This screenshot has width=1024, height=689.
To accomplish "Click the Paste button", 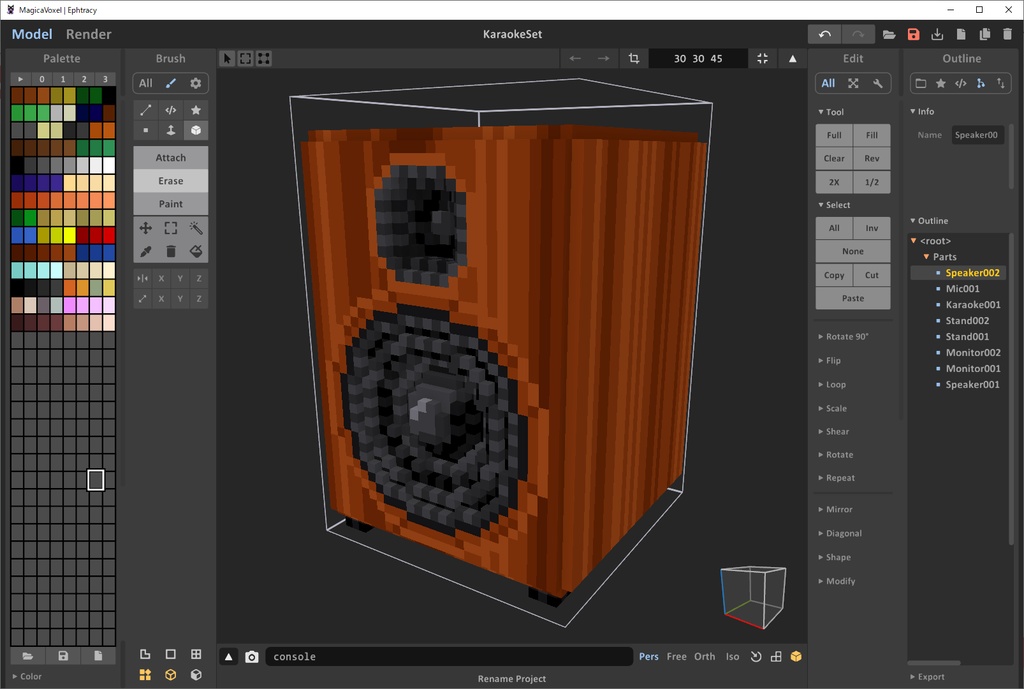I will 853,298.
